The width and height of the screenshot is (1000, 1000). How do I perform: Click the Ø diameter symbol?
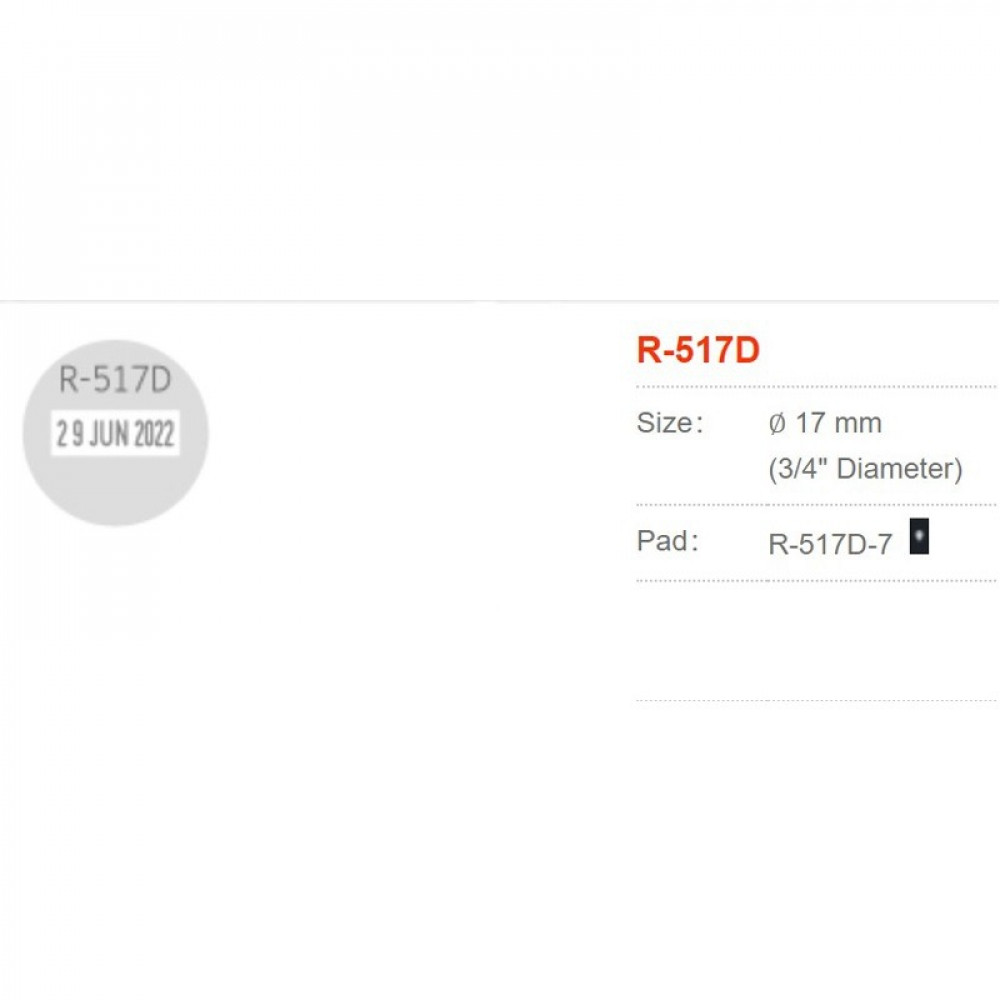[x=778, y=423]
